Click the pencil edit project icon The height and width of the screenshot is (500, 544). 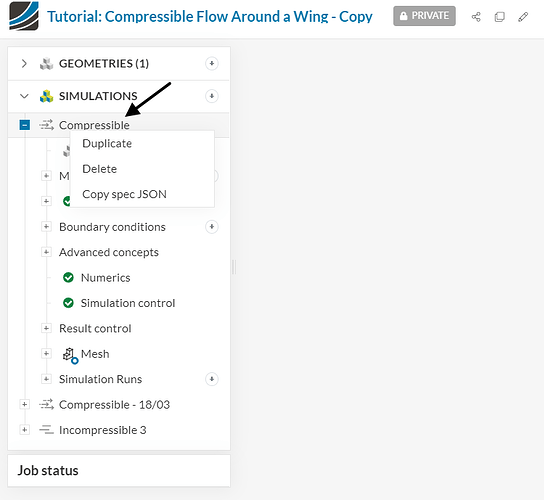pos(523,17)
